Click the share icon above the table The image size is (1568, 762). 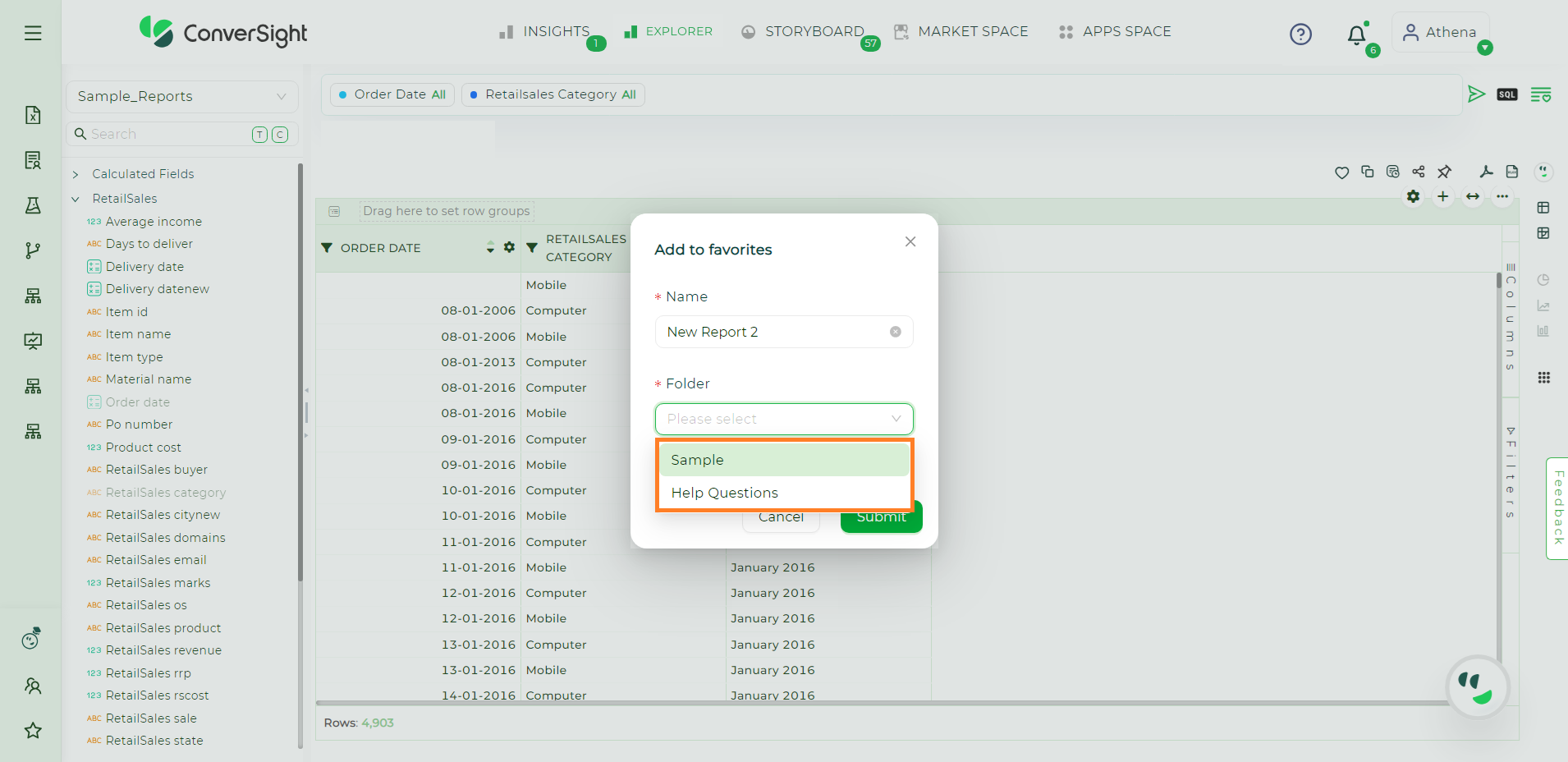click(x=1419, y=172)
